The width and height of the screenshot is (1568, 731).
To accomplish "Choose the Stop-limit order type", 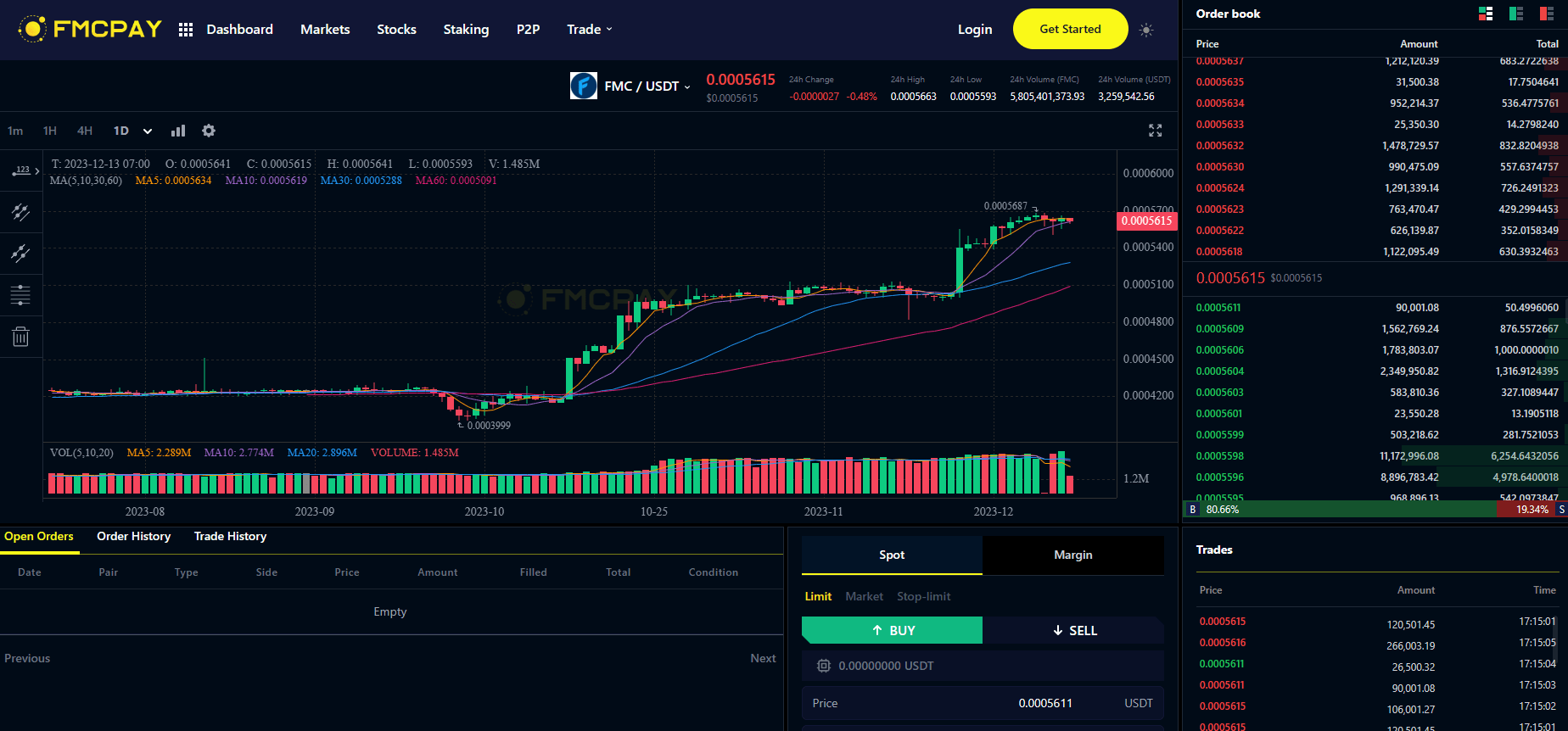I will click(923, 596).
